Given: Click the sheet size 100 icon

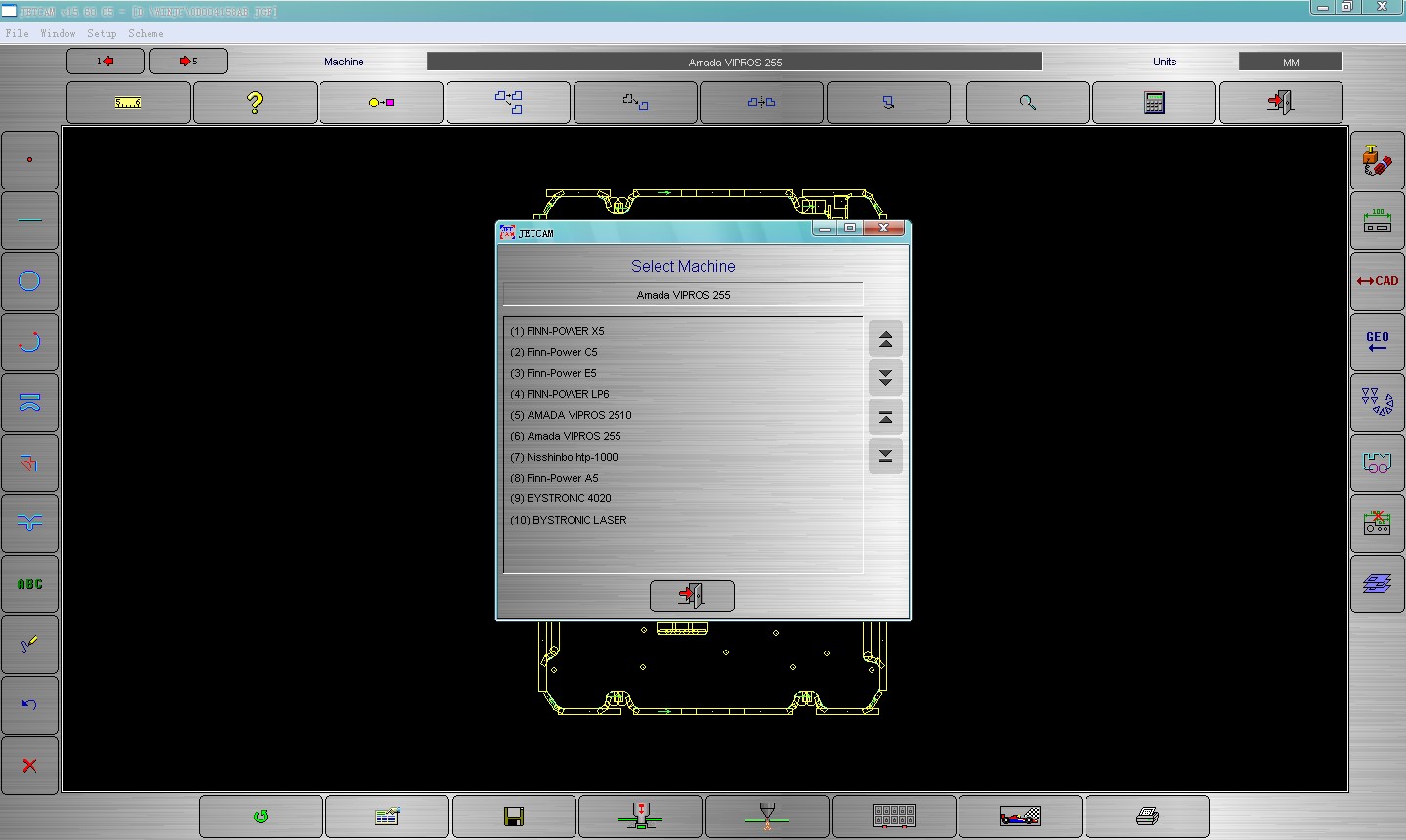Looking at the screenshot, I should pyautogui.click(x=1378, y=221).
